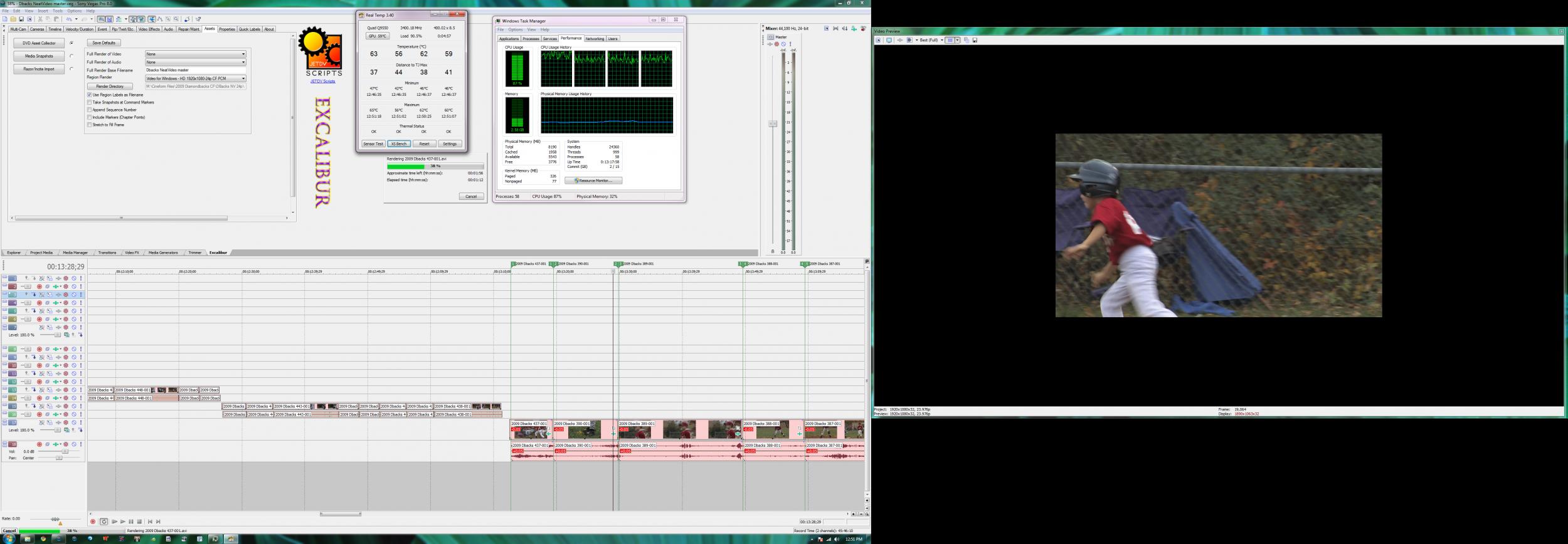
Task: Click the Save Project toolbar icon
Action: tap(21, 19)
